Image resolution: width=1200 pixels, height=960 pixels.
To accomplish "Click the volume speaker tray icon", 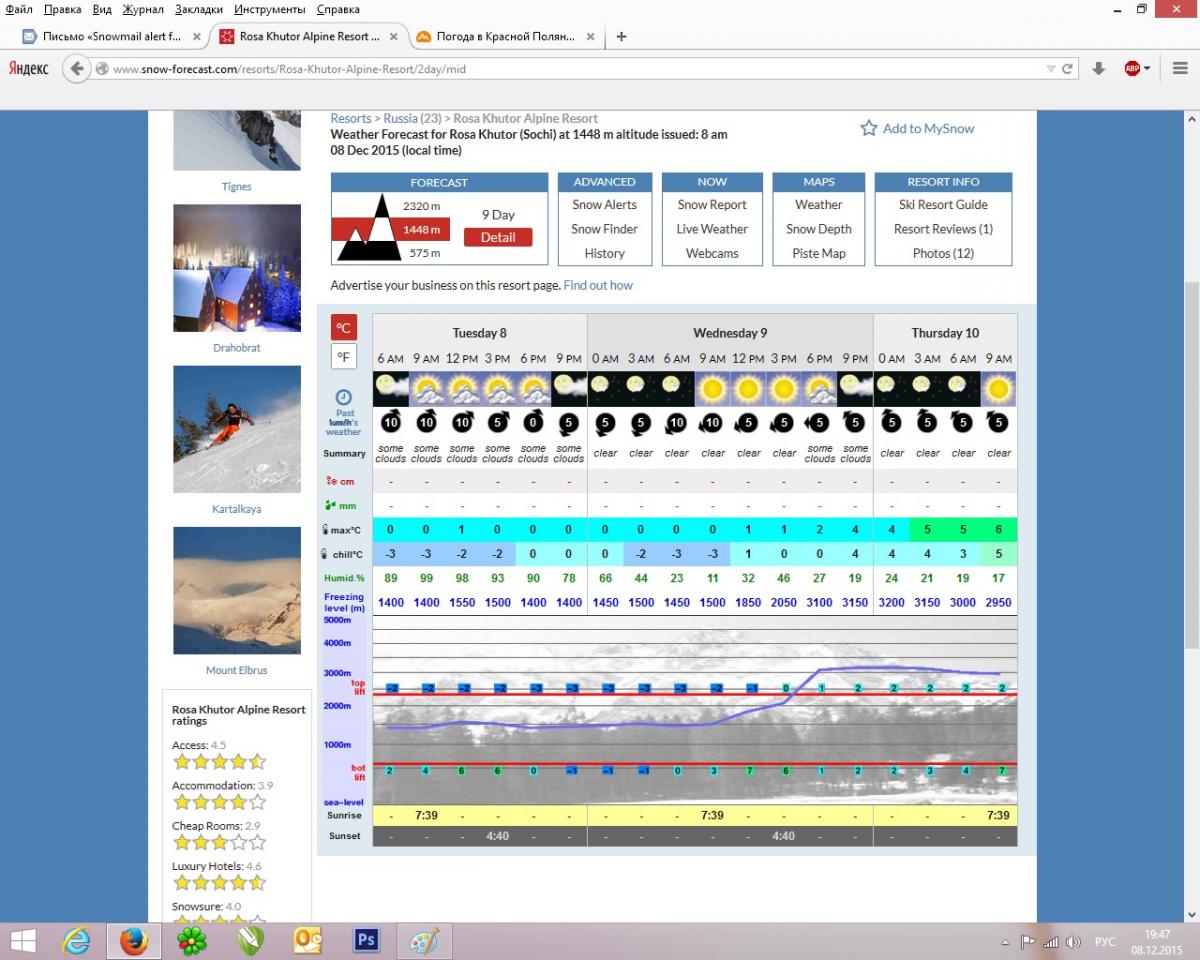I will click(x=1073, y=942).
